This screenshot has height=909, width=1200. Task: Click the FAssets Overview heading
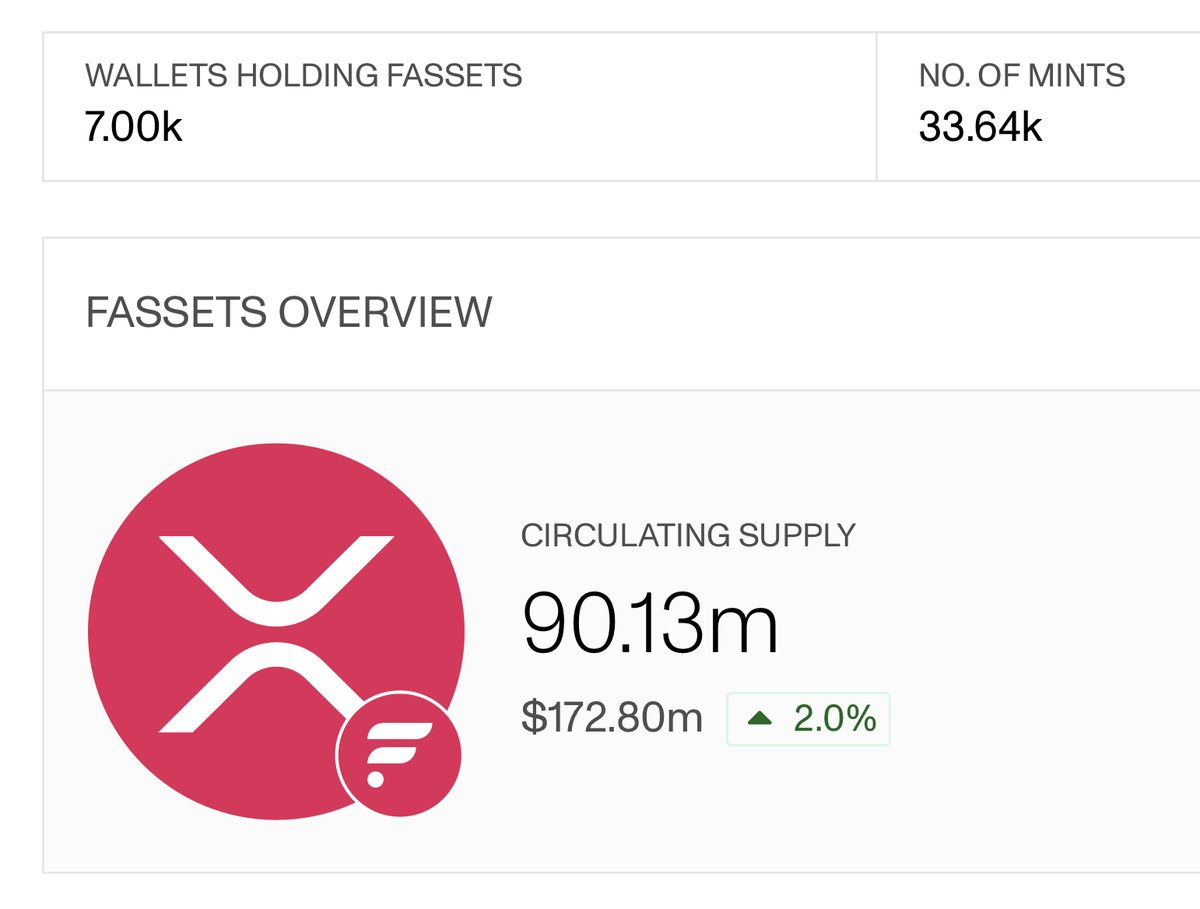coord(288,312)
